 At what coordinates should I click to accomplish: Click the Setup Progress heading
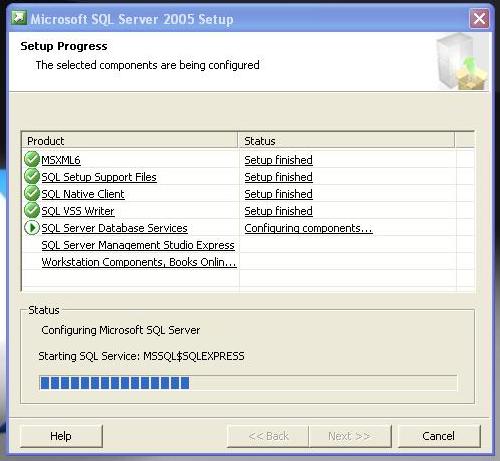64,46
